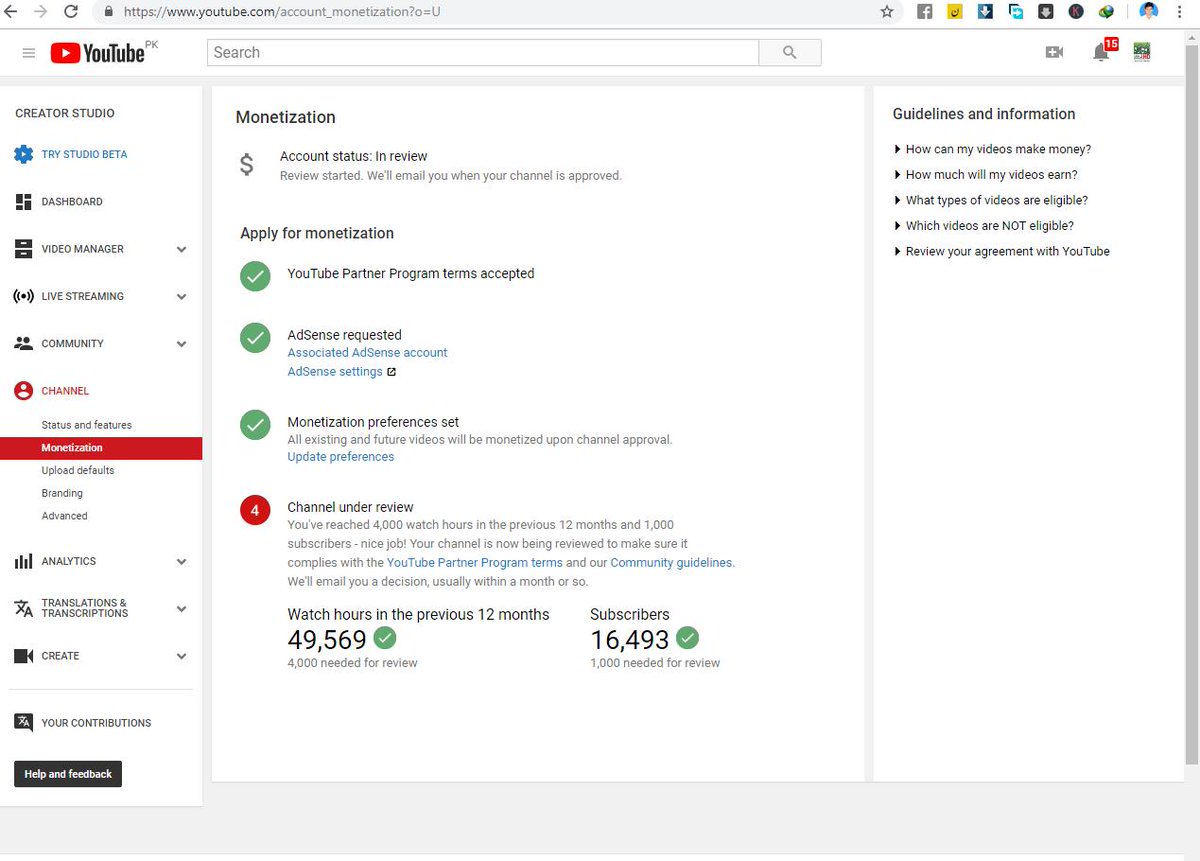Image resolution: width=1200 pixels, height=861 pixels.
Task: Open Branding submenu item
Action: pyautogui.click(x=62, y=493)
